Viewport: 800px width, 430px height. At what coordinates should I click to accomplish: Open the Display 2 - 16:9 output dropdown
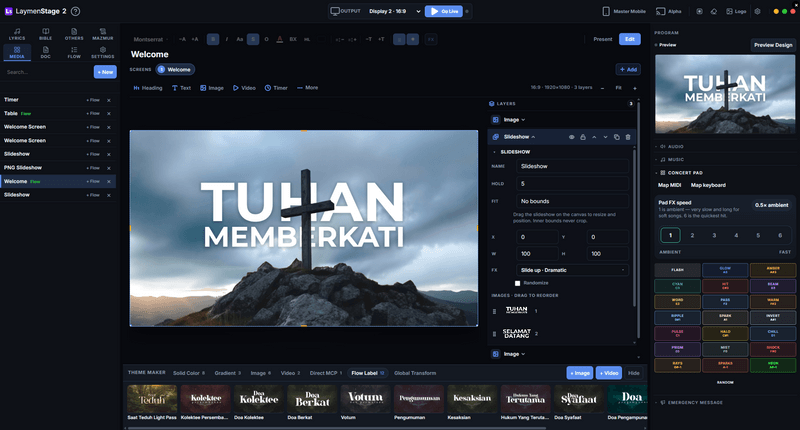click(x=394, y=11)
